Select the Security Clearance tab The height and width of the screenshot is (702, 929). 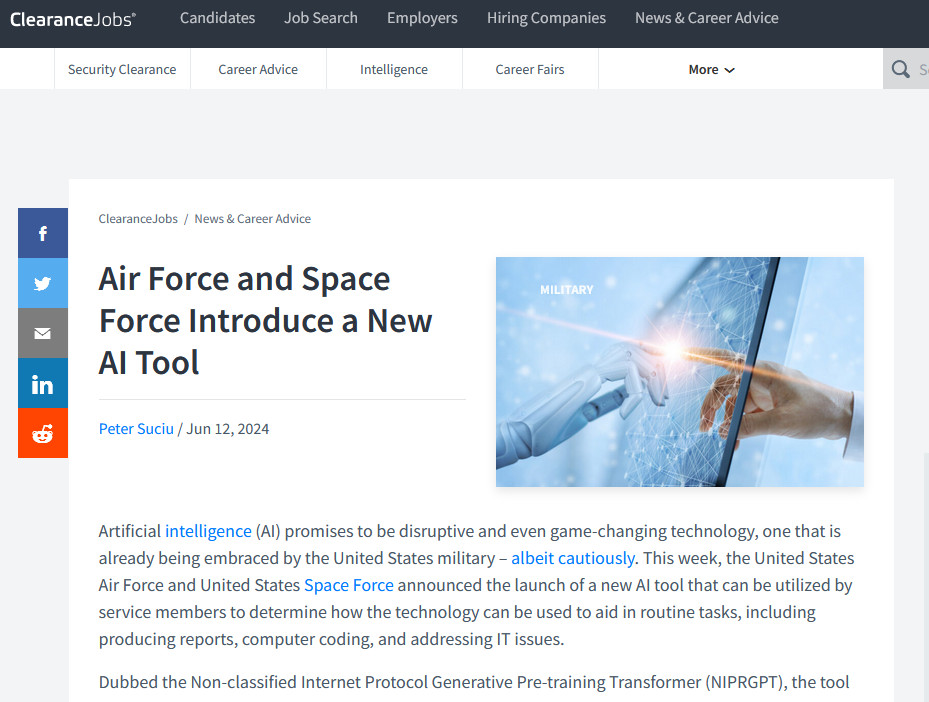[x=122, y=69]
